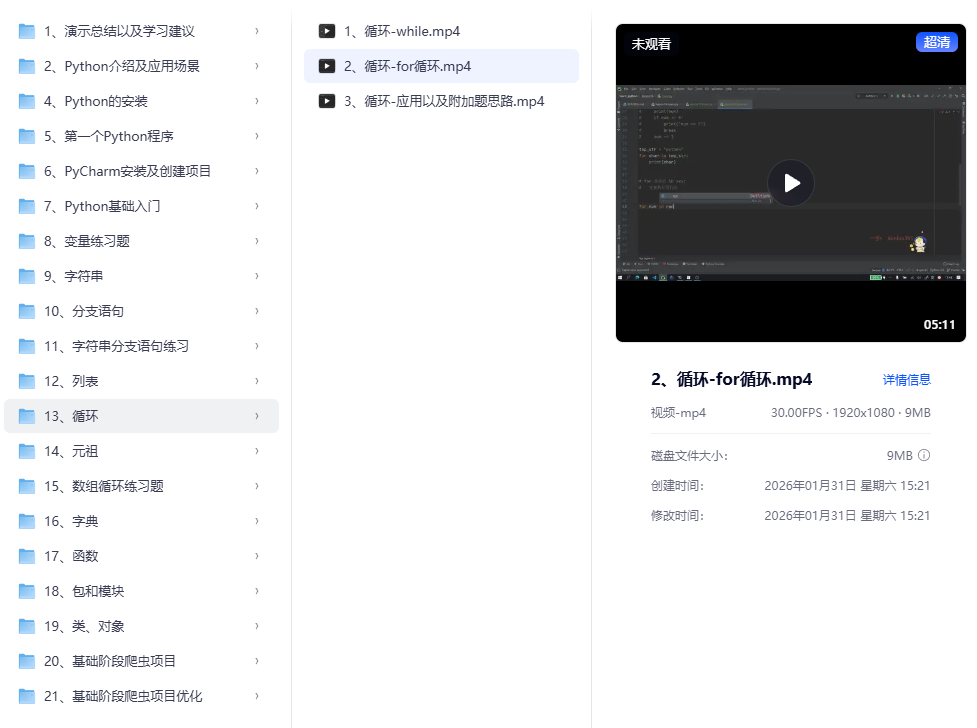Open the 14、元祖 folder
Image resolution: width=977 pixels, height=728 pixels.
point(88,451)
